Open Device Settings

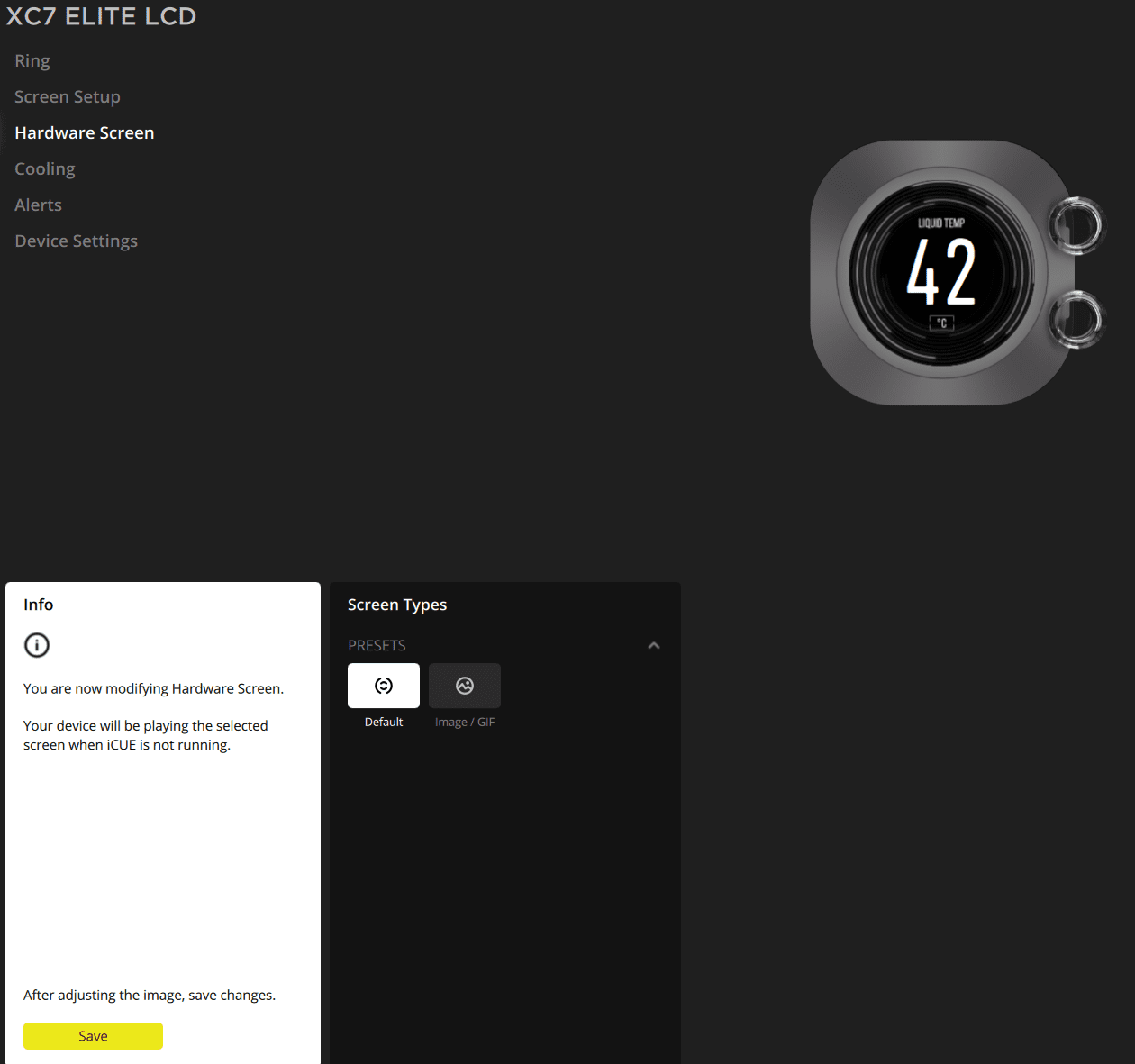pos(77,241)
